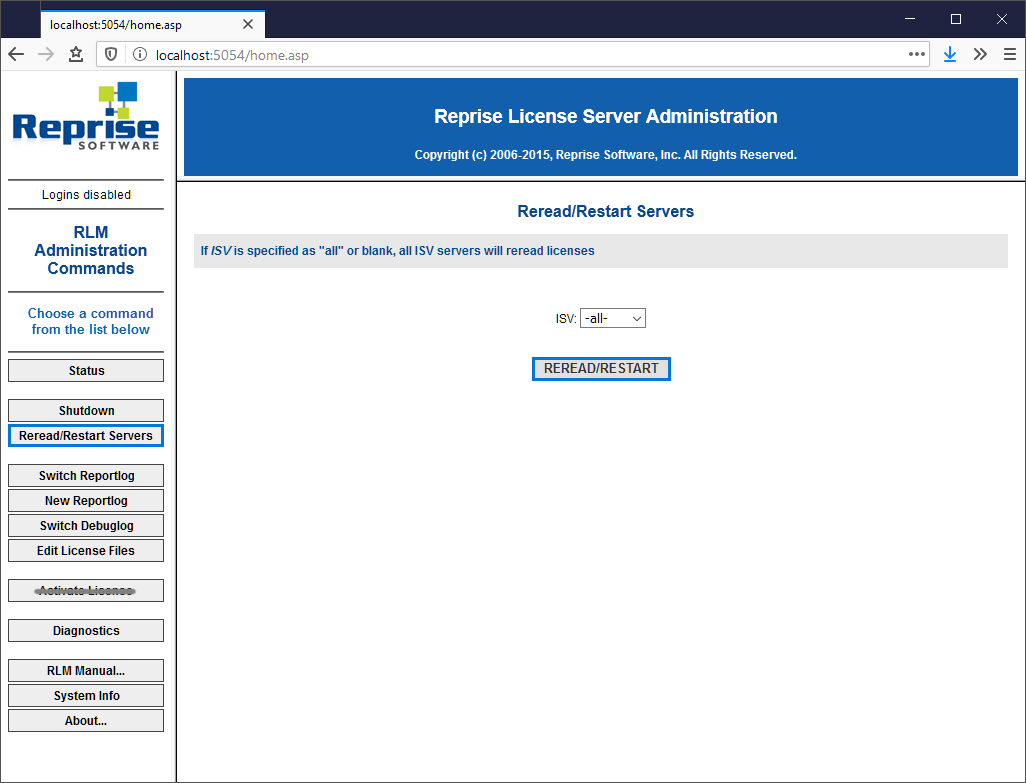Maximize the browser window
This screenshot has height=783, width=1026.
955,19
